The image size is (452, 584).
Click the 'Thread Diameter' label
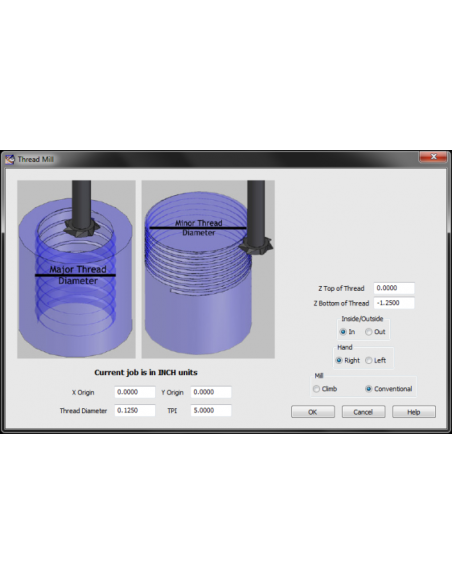pos(83,411)
